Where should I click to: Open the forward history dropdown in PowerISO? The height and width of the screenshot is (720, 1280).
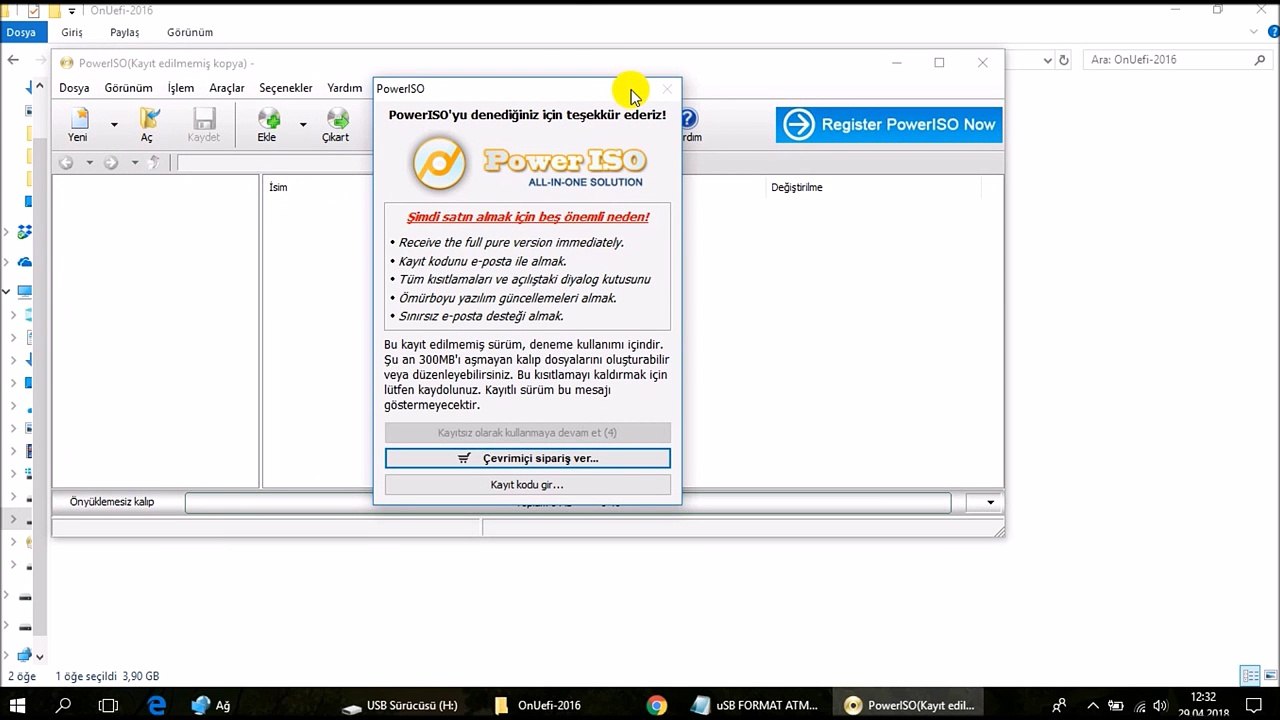[135, 162]
